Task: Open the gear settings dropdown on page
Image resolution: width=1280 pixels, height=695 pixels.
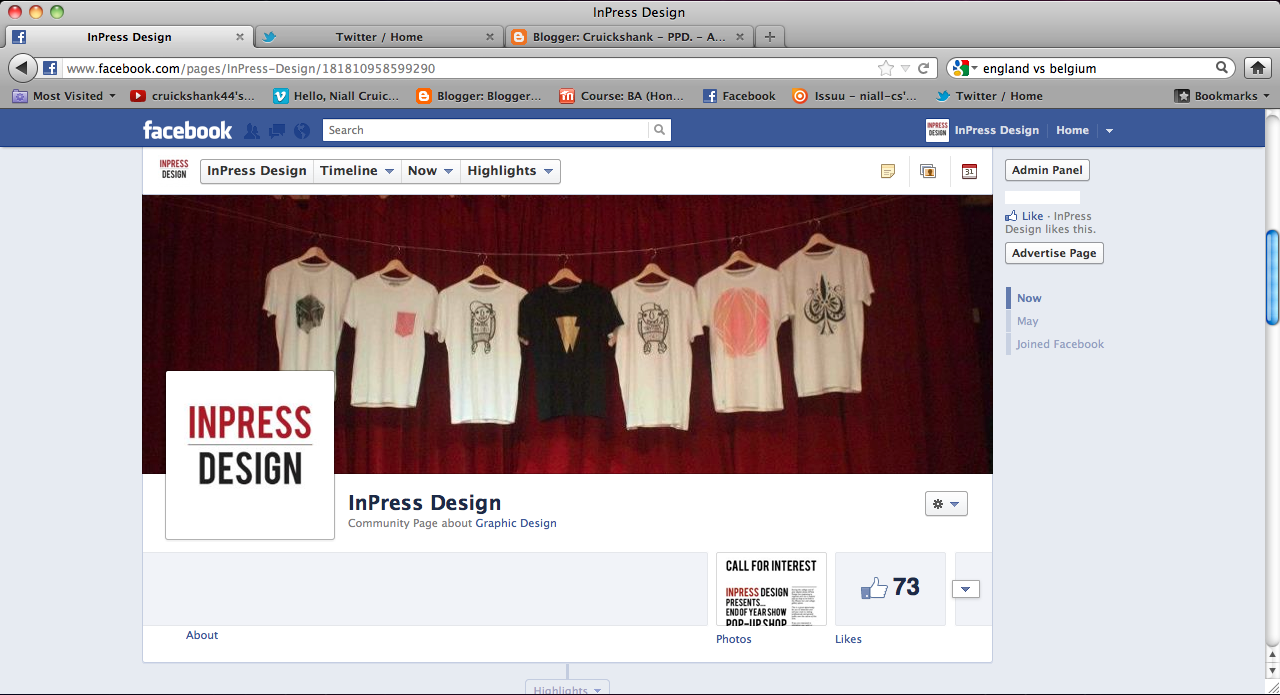Action: [x=946, y=504]
